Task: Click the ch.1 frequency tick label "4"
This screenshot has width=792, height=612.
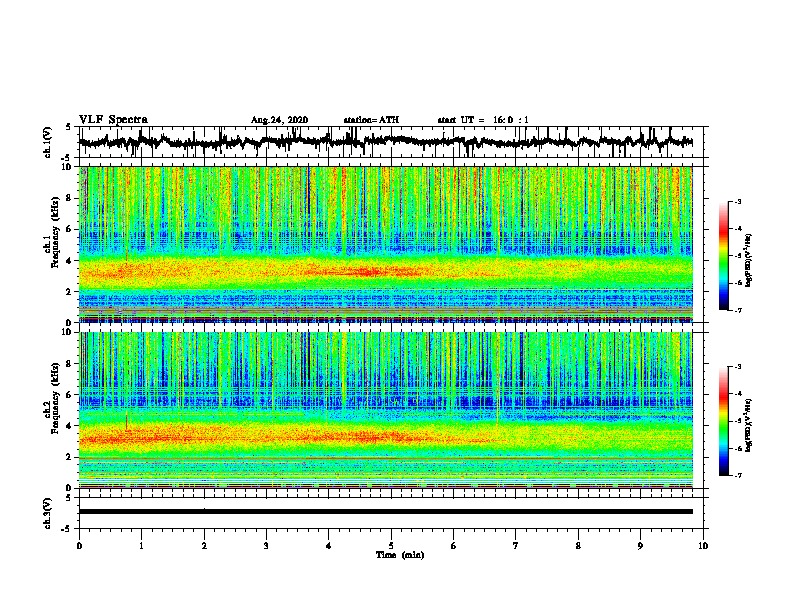Action: pos(69,261)
